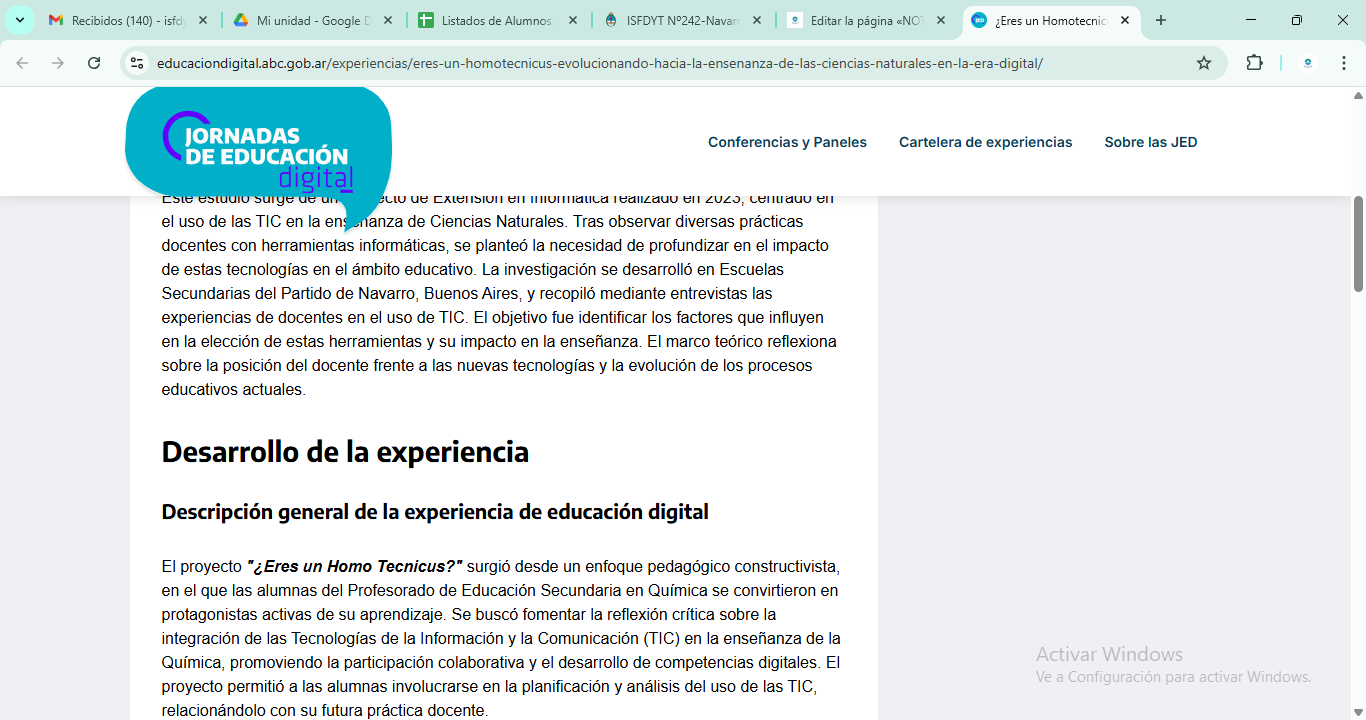Click the Gmail favicon on first tab
The width and height of the screenshot is (1366, 720).
pos(56,20)
